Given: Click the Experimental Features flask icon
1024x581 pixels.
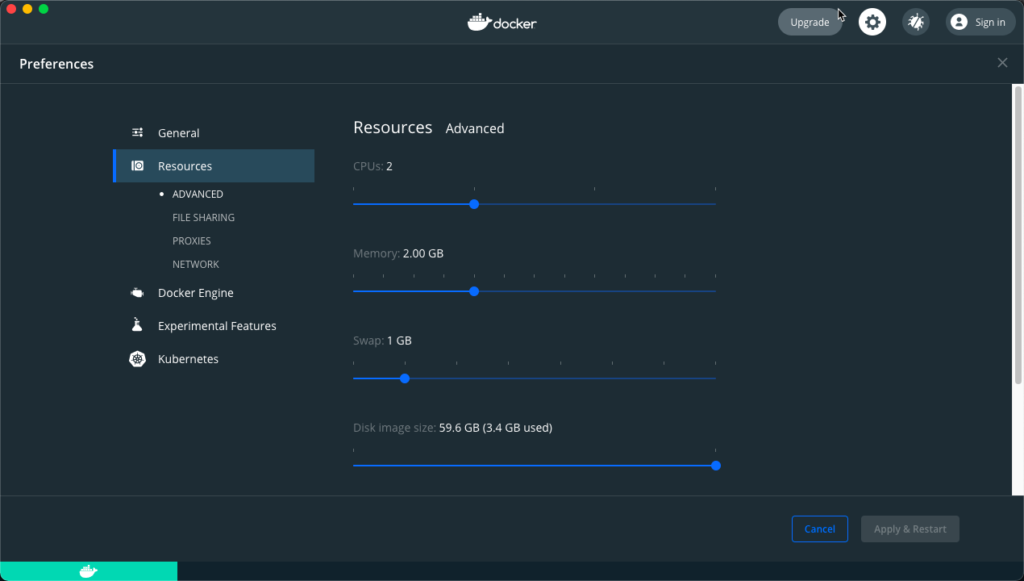Looking at the screenshot, I should pos(137,325).
